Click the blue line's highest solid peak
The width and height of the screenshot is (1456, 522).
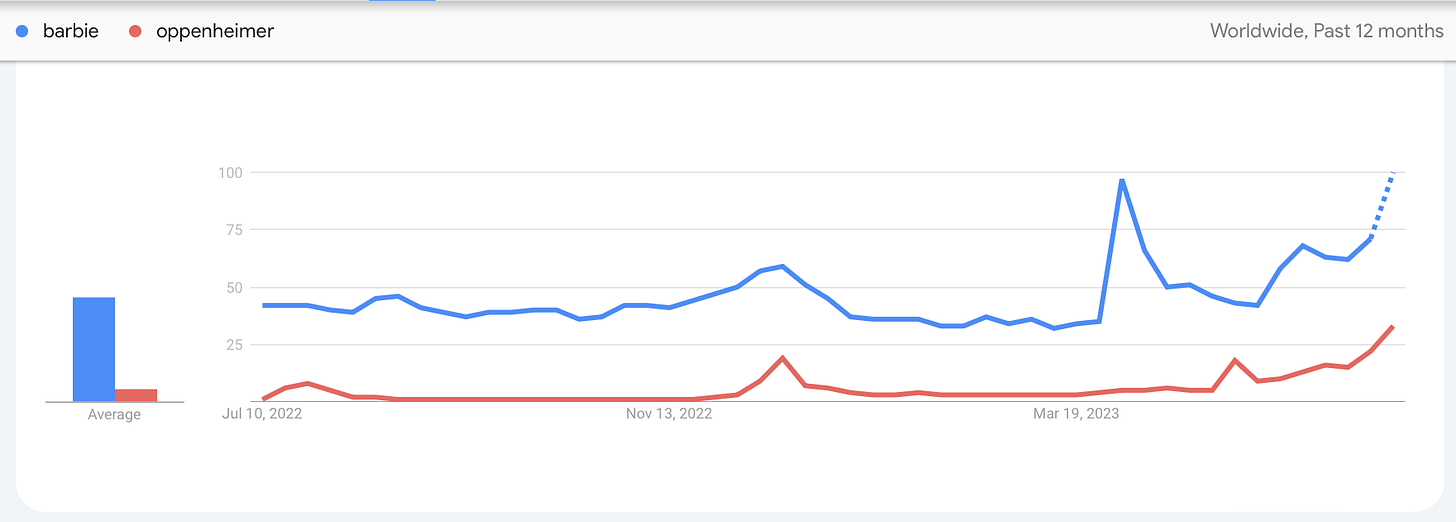click(1122, 180)
